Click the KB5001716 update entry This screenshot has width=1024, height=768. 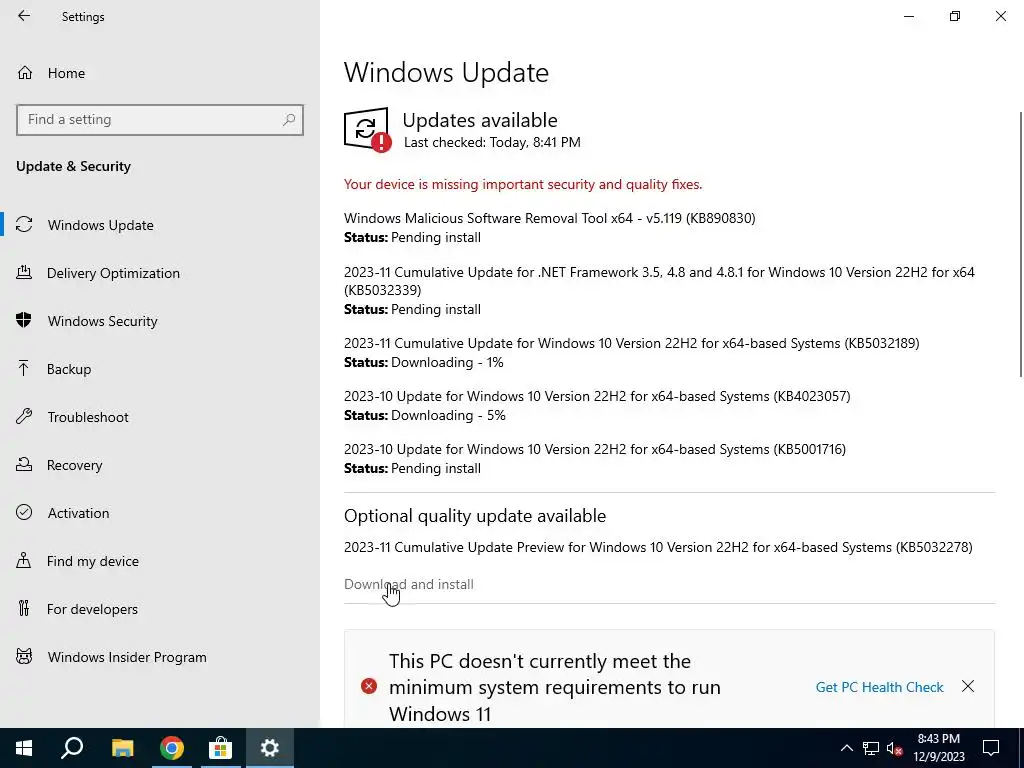coord(595,449)
